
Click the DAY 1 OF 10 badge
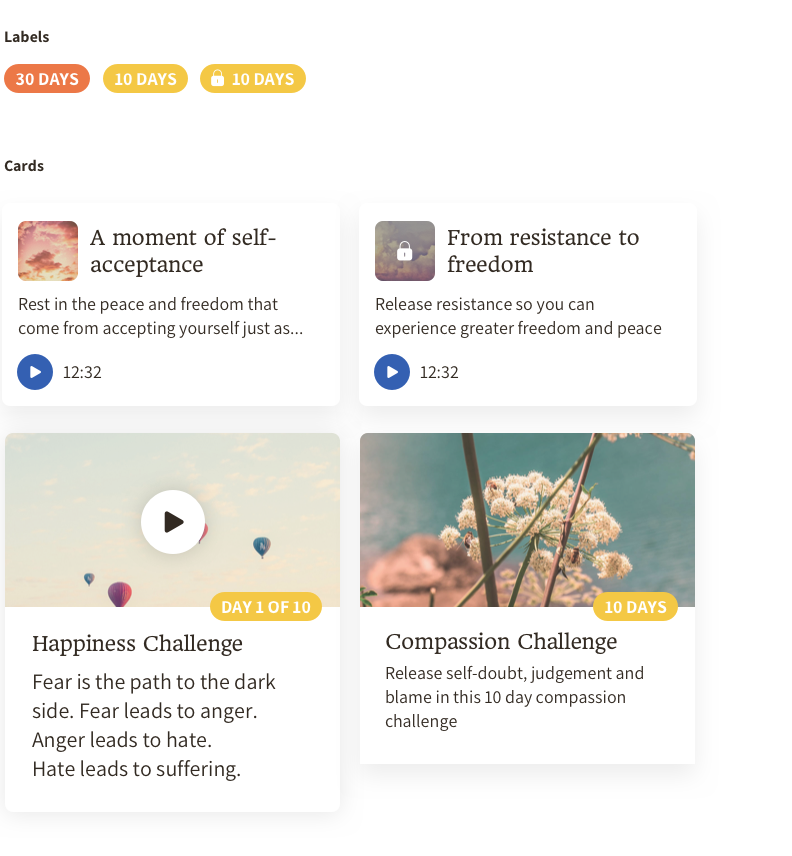point(266,607)
